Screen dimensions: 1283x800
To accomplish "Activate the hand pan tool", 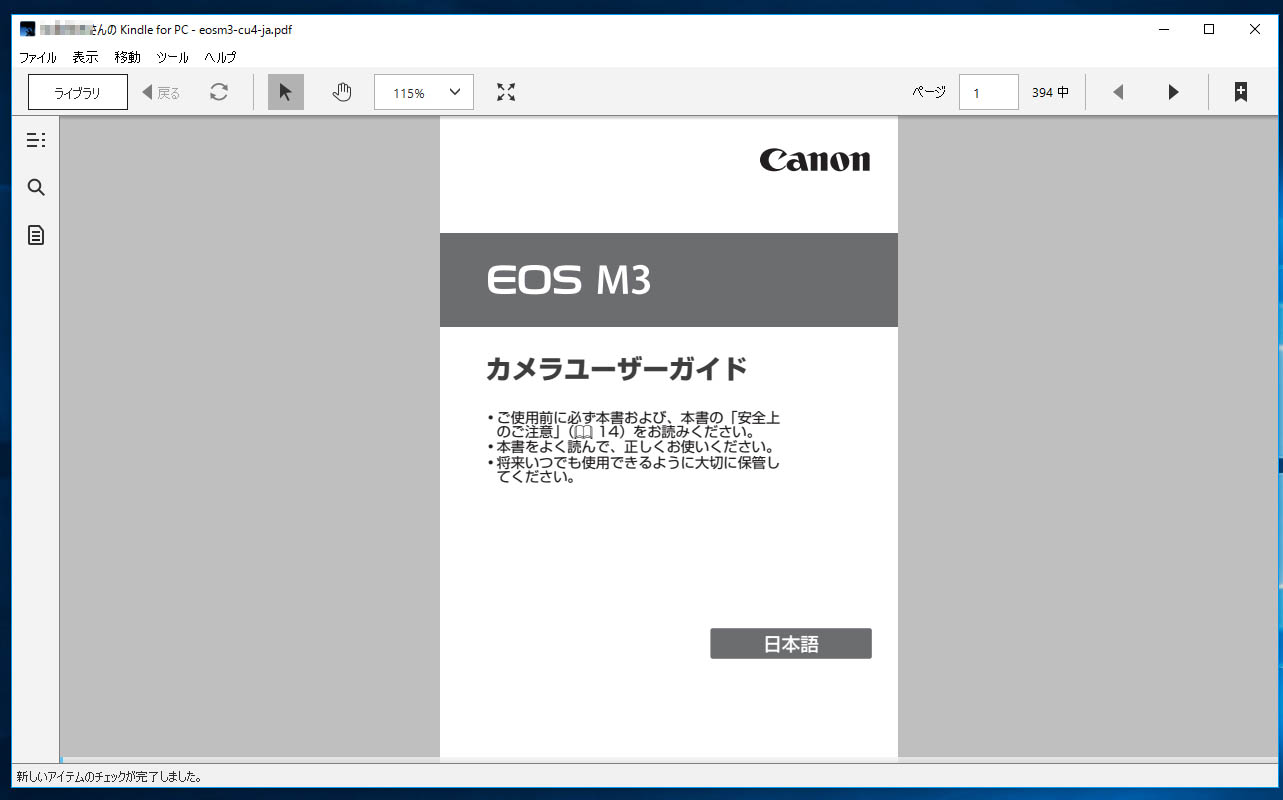I will point(342,92).
